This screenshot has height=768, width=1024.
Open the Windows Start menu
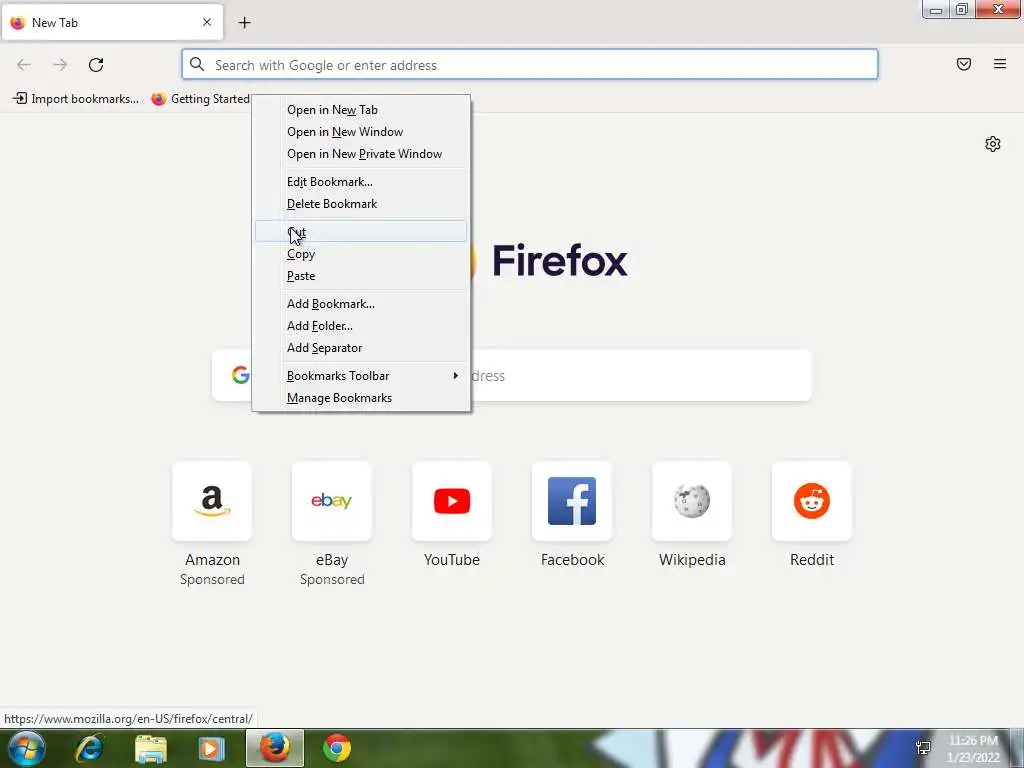[27, 748]
